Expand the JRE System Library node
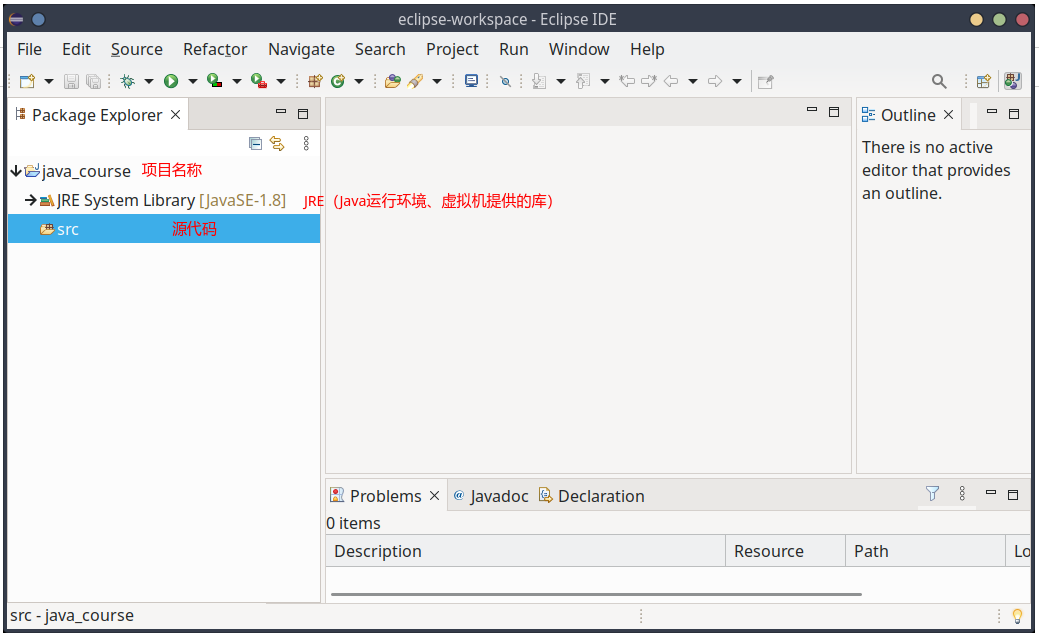 [31, 201]
